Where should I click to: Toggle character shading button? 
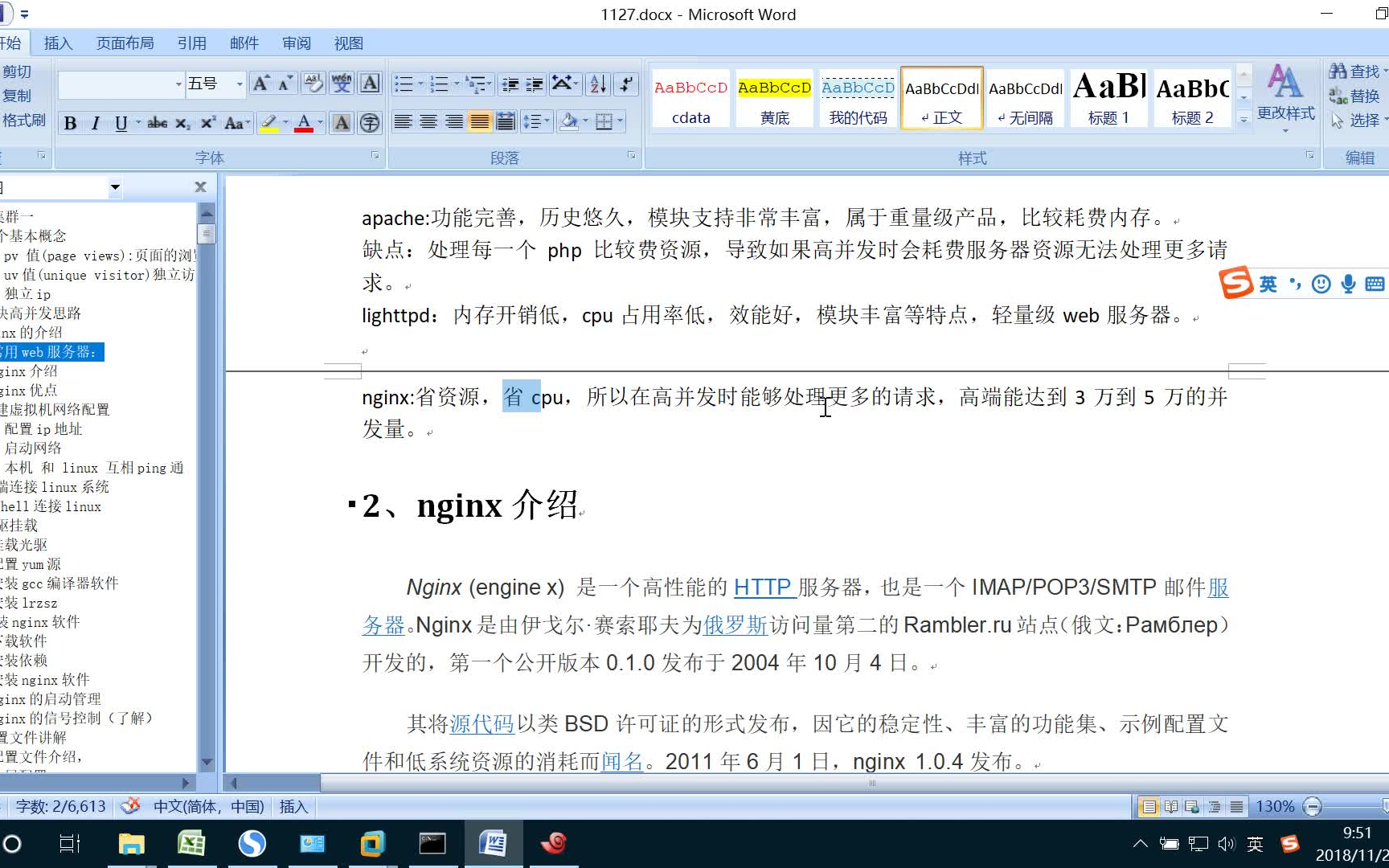[x=342, y=122]
